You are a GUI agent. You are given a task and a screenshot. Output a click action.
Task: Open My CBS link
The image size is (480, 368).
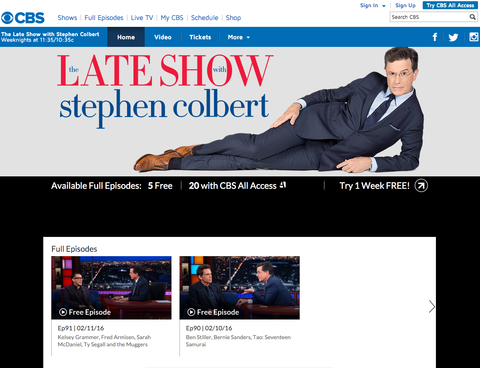tap(172, 18)
